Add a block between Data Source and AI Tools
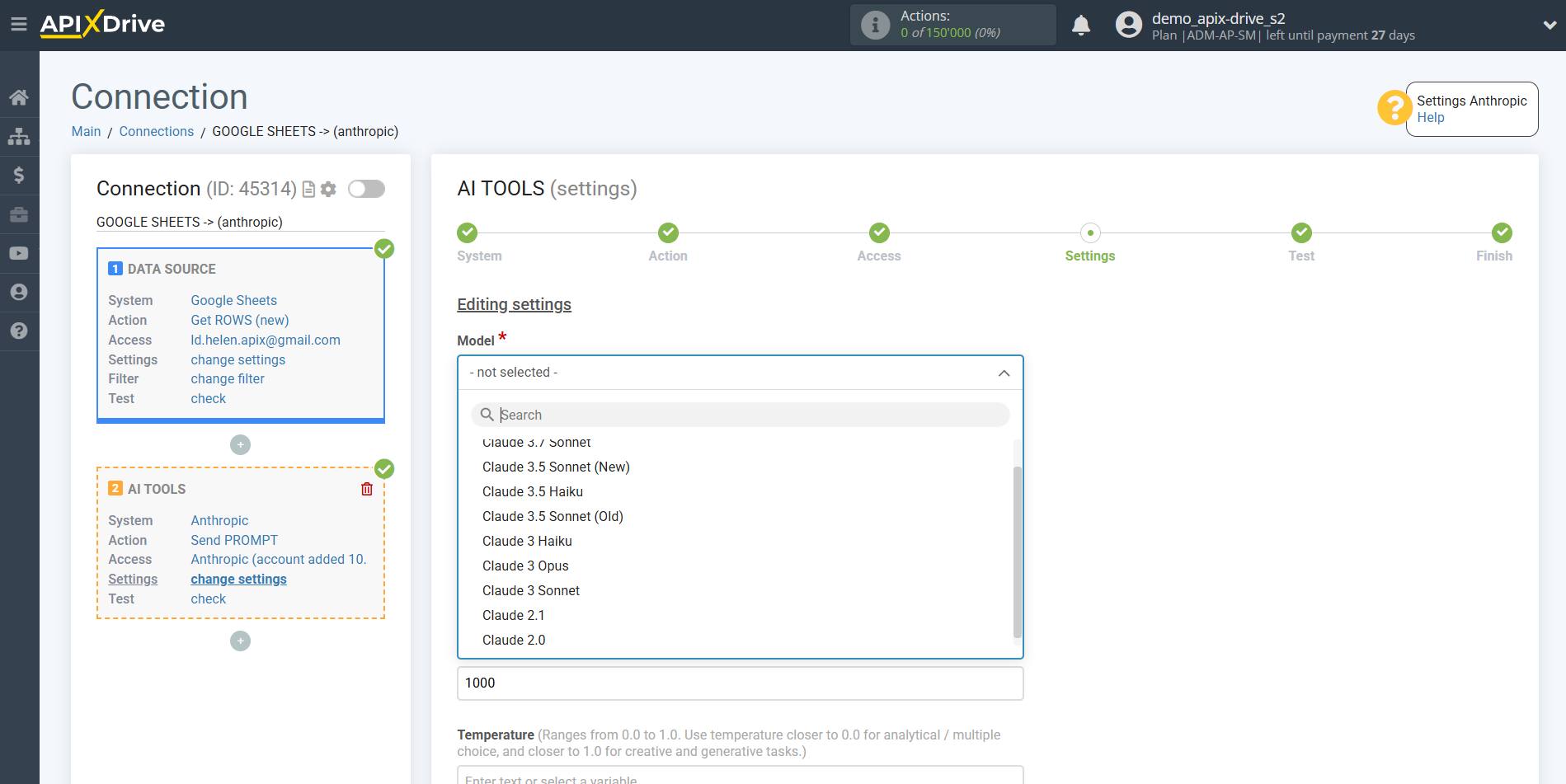This screenshot has height=784, width=1566. [240, 444]
